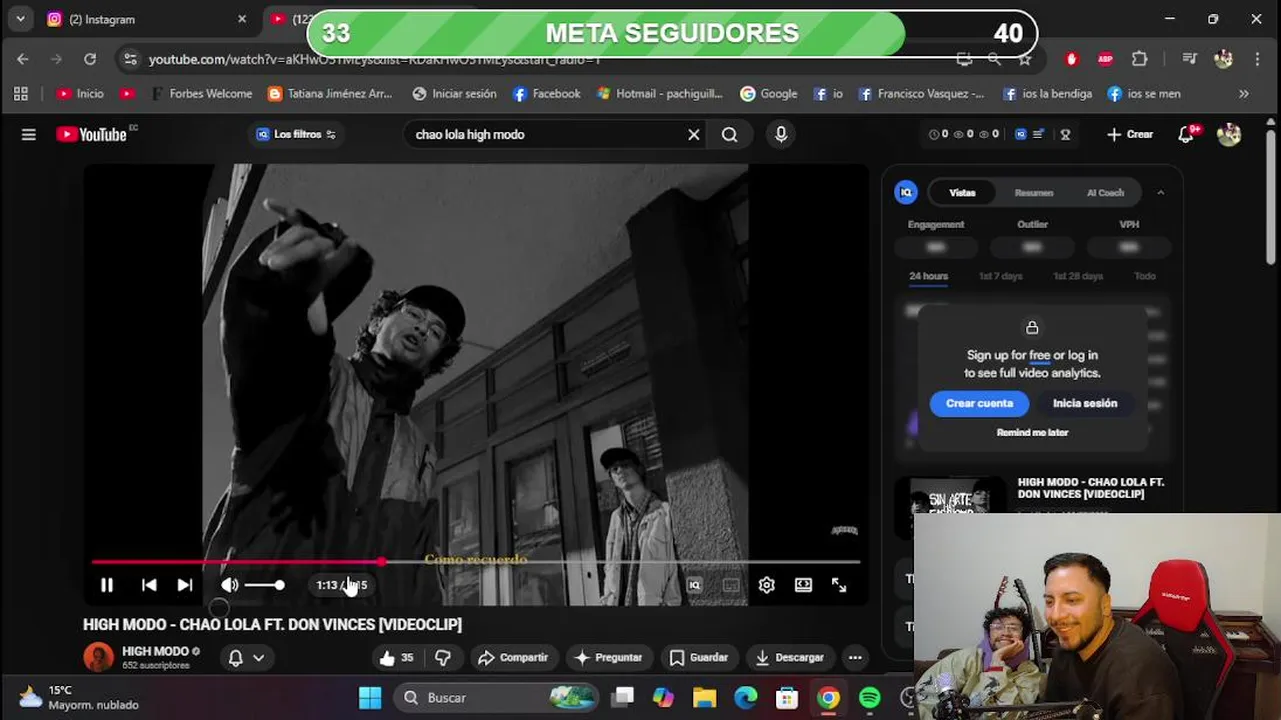Save video with Guardar button

[698, 657]
